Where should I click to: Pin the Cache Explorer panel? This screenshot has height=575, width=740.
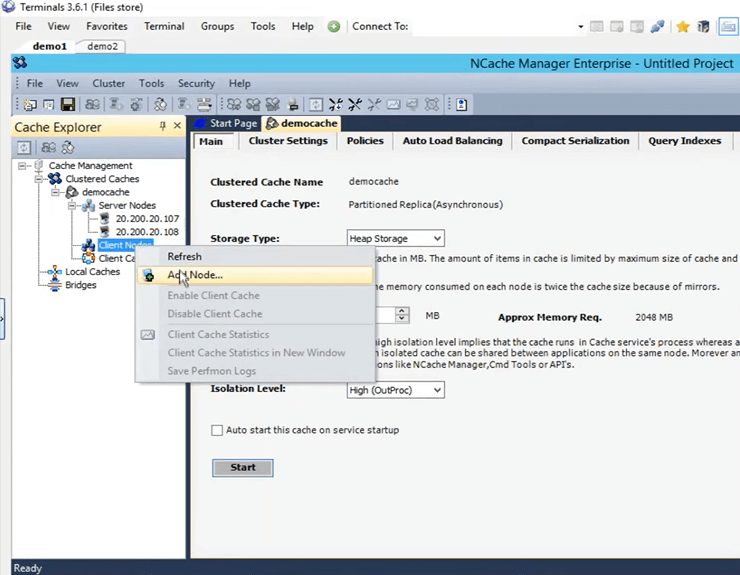click(x=163, y=126)
